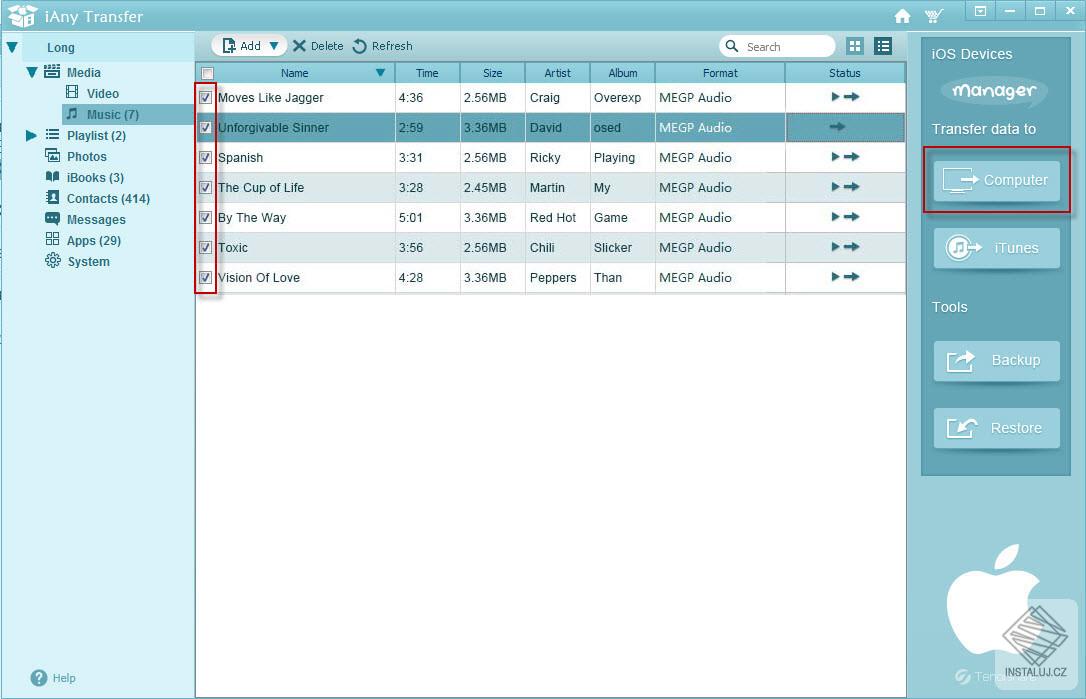Open iOS Devices Manager logo
Viewport: 1086px width, 699px height.
click(994, 91)
